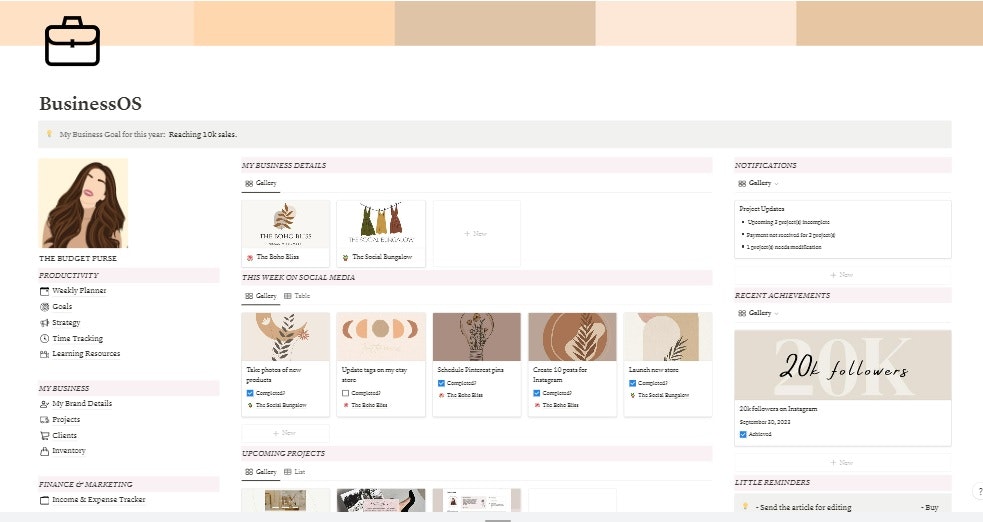Viewport: 983px width, 522px height.
Task: Click 'The Budget Purse' label
Action: [78, 258]
